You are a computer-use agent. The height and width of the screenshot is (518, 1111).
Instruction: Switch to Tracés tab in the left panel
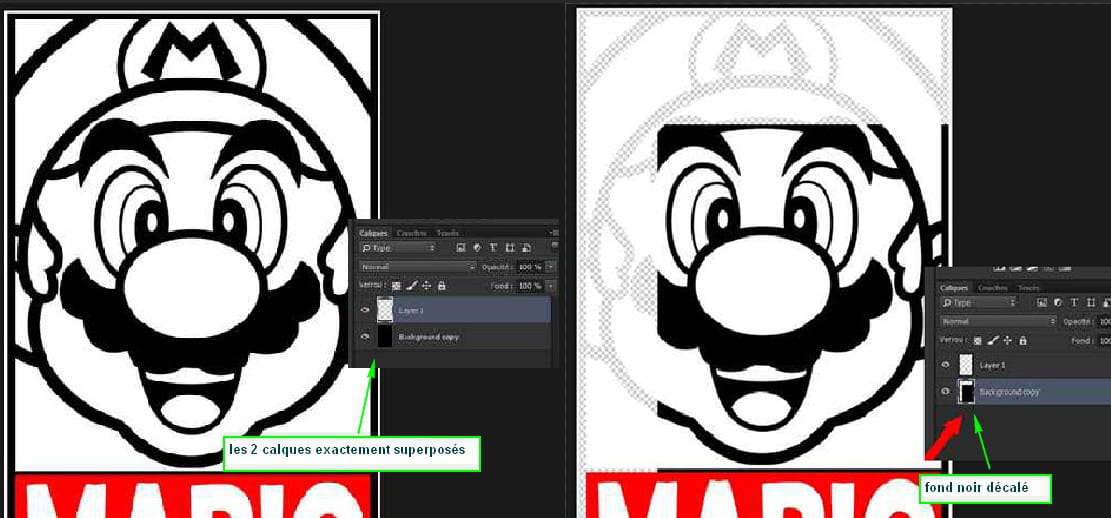coord(448,233)
